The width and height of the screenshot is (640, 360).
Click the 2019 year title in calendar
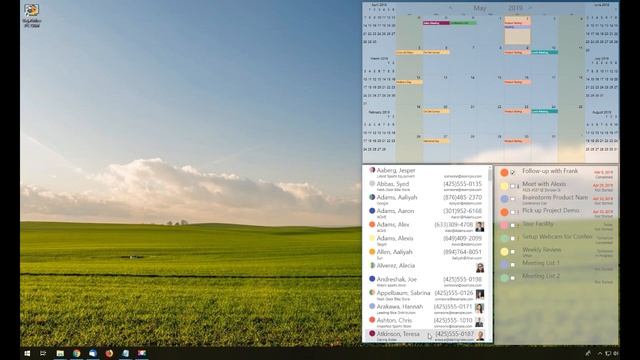(515, 8)
